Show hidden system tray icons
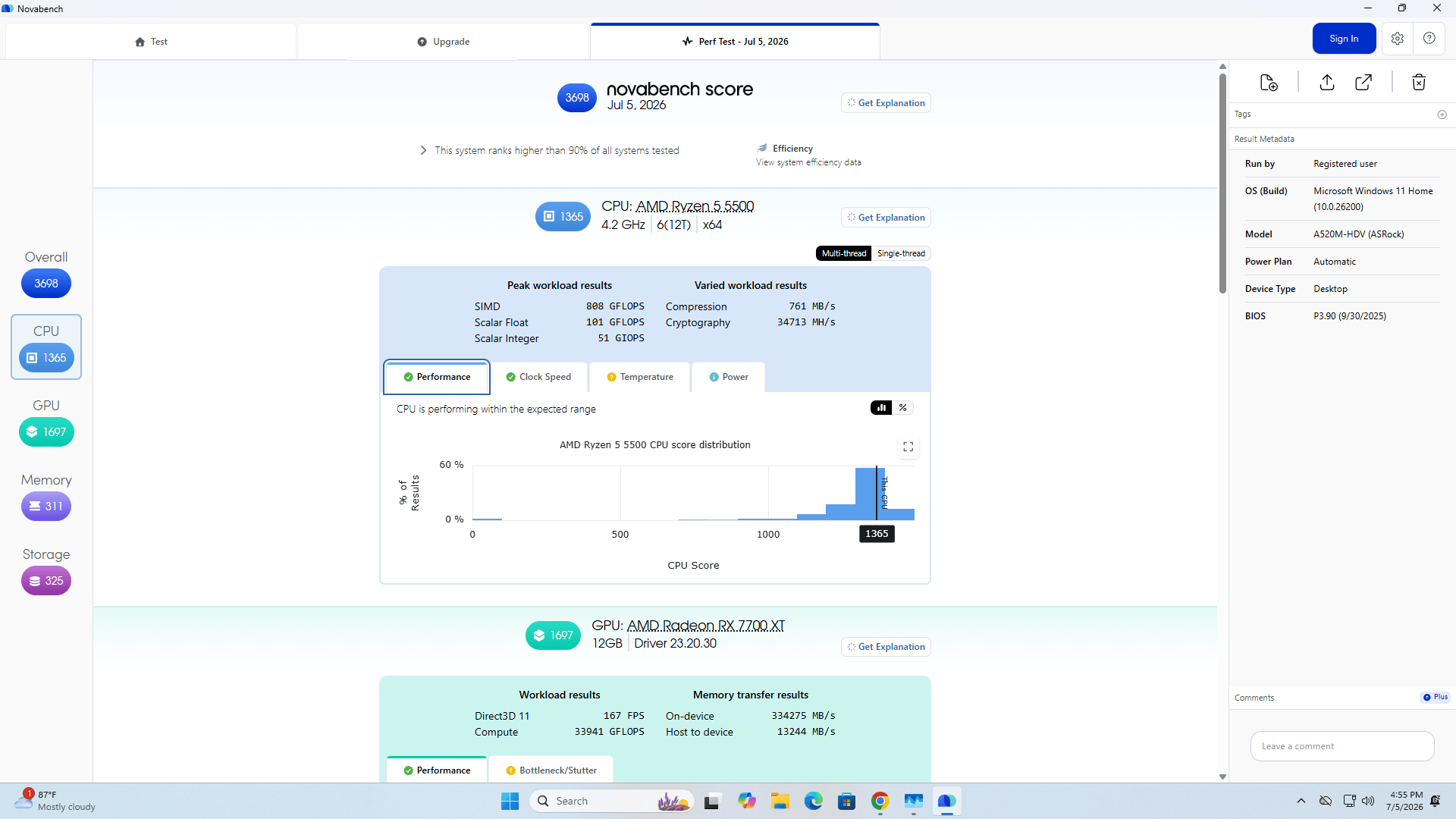1456x819 pixels. 1301,801
